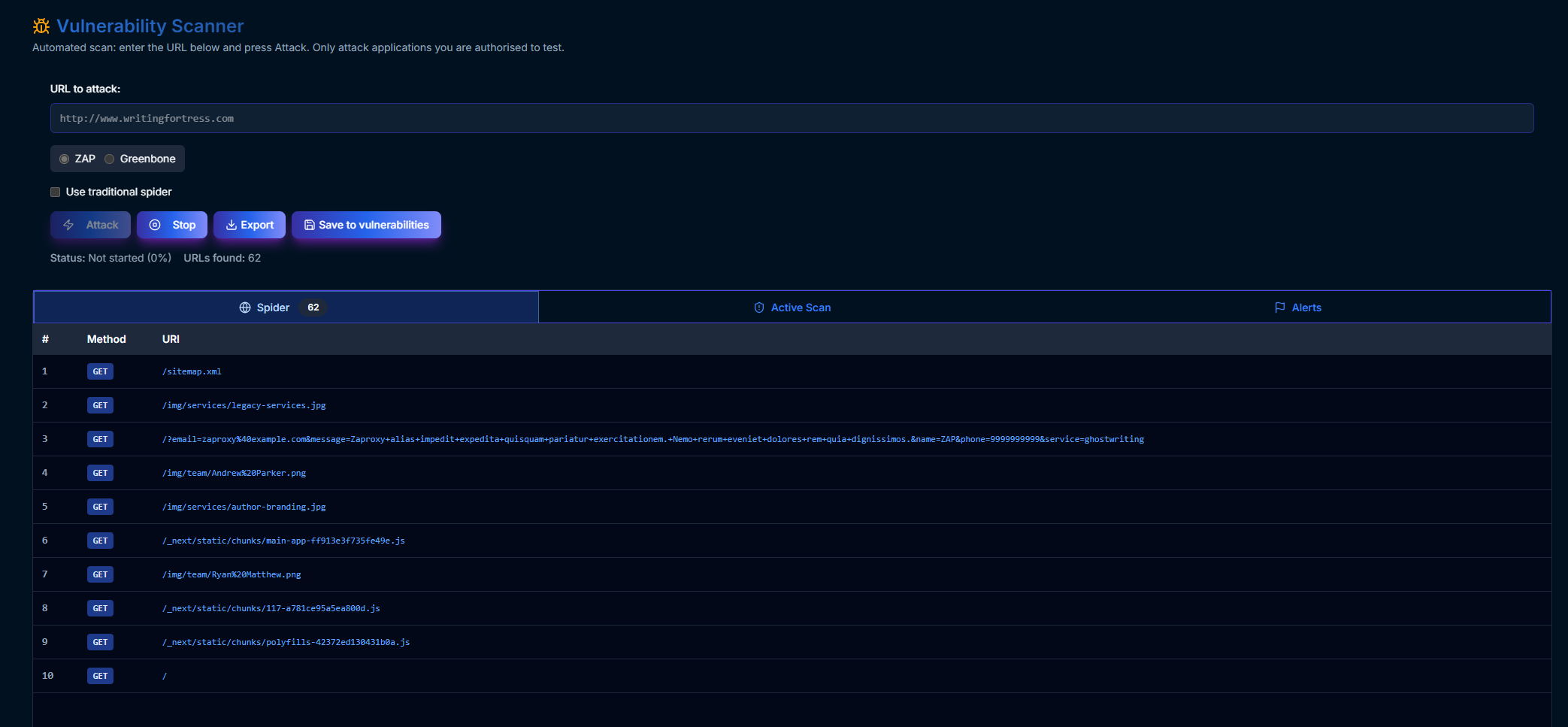
Task: Click the GET badge in the sitemap.xml row
Action: (100, 371)
